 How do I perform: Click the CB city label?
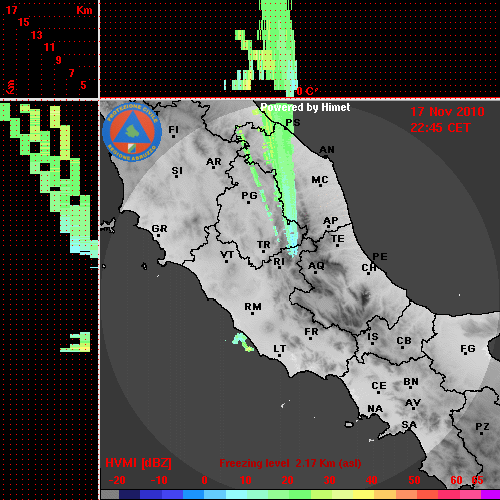404,341
